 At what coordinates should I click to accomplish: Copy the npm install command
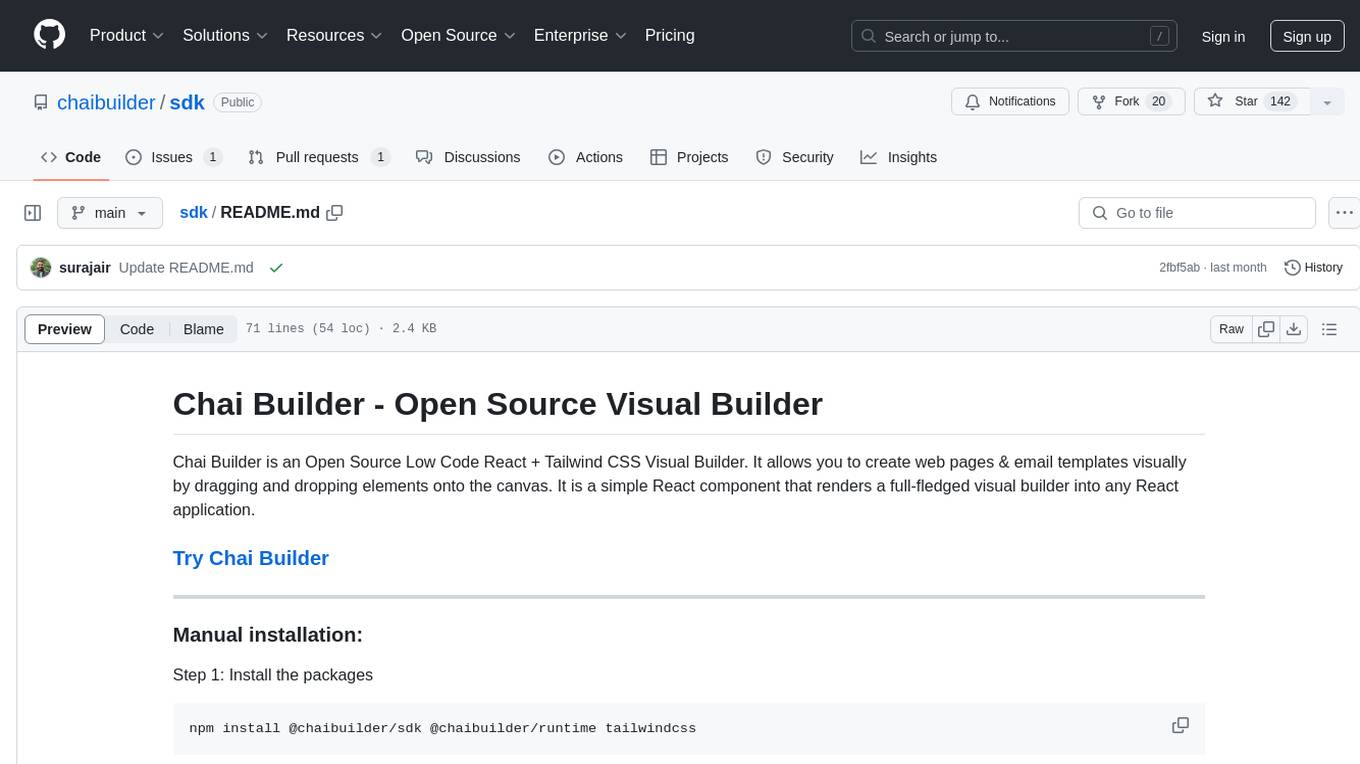tap(1180, 726)
